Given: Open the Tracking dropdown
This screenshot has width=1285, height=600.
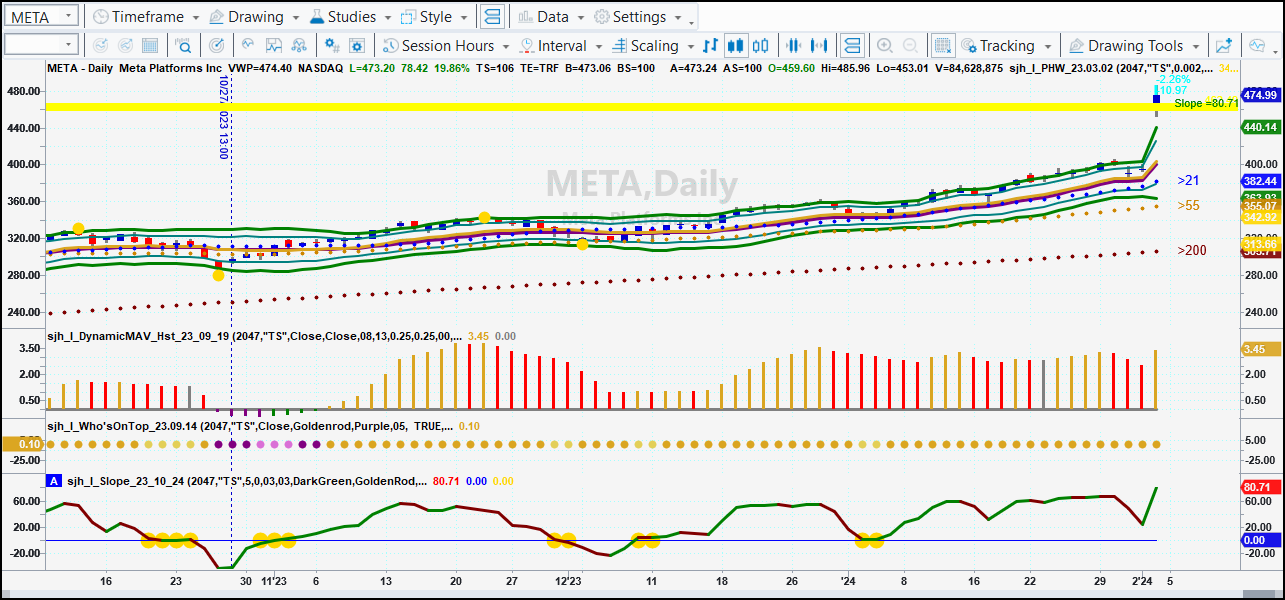Looking at the screenshot, I should (x=1006, y=46).
